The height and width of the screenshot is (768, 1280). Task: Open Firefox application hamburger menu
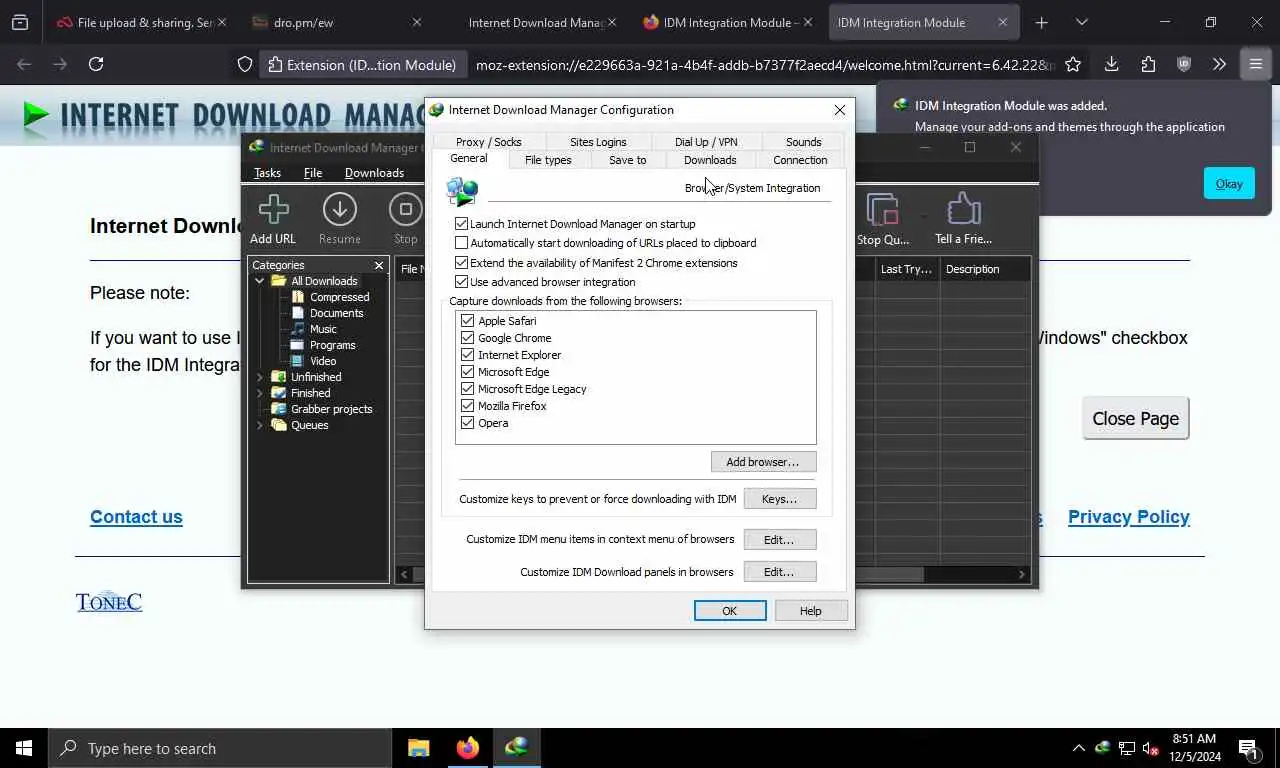coord(1255,64)
